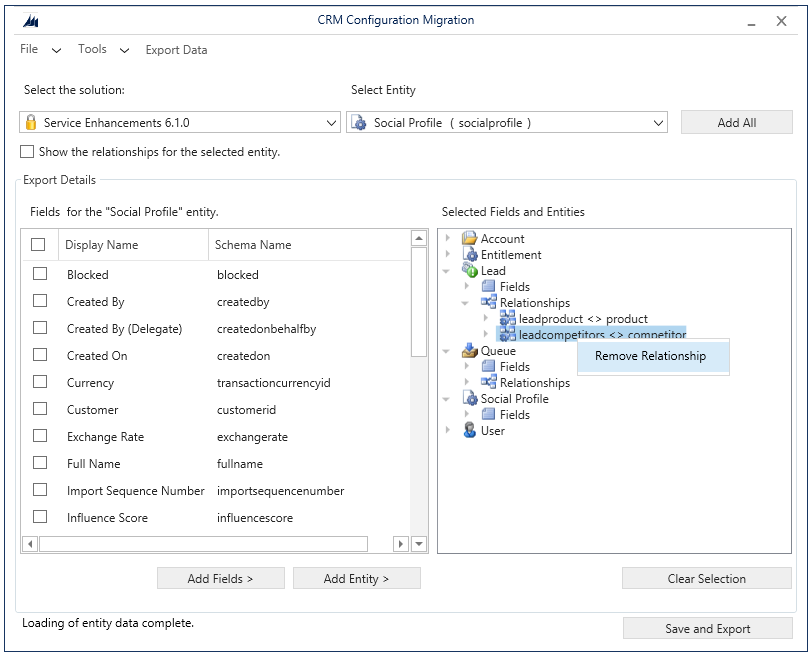The width and height of the screenshot is (810, 656).
Task: Click the User entity icon
Action: pyautogui.click(x=471, y=430)
